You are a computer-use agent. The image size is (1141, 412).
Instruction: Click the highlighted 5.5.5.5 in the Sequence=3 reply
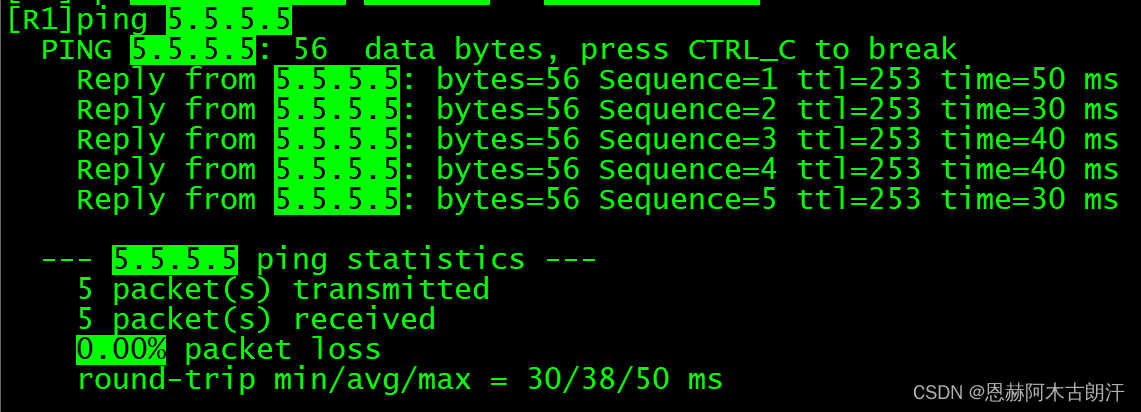[337, 140]
